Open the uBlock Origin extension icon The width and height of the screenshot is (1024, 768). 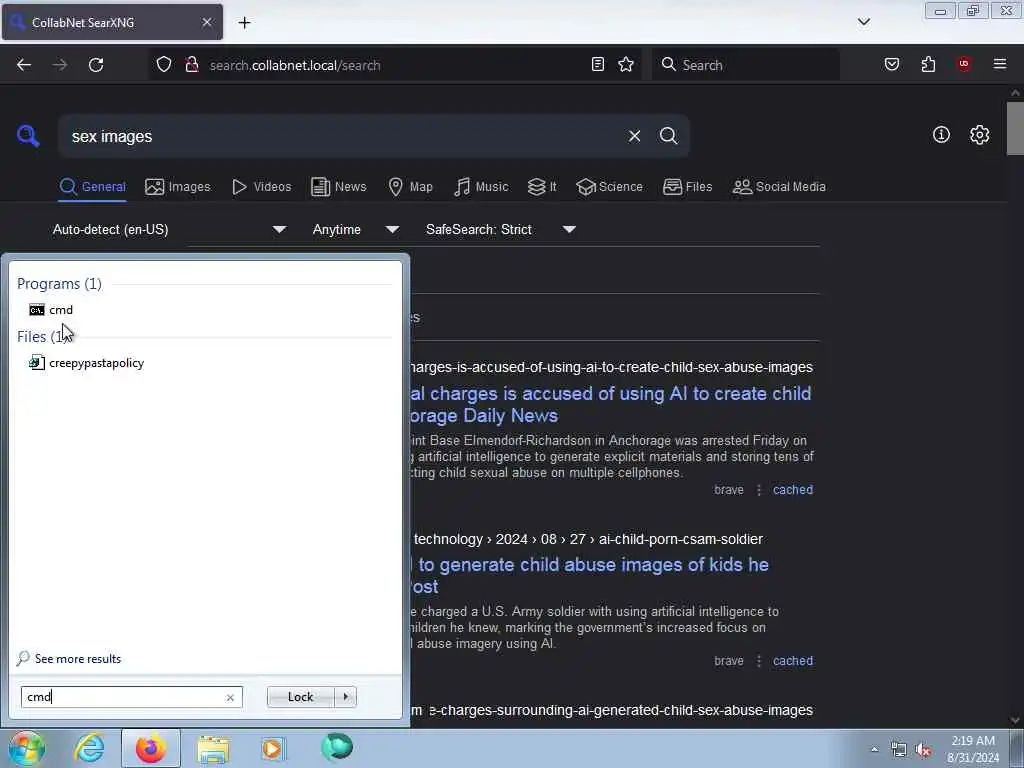click(963, 64)
